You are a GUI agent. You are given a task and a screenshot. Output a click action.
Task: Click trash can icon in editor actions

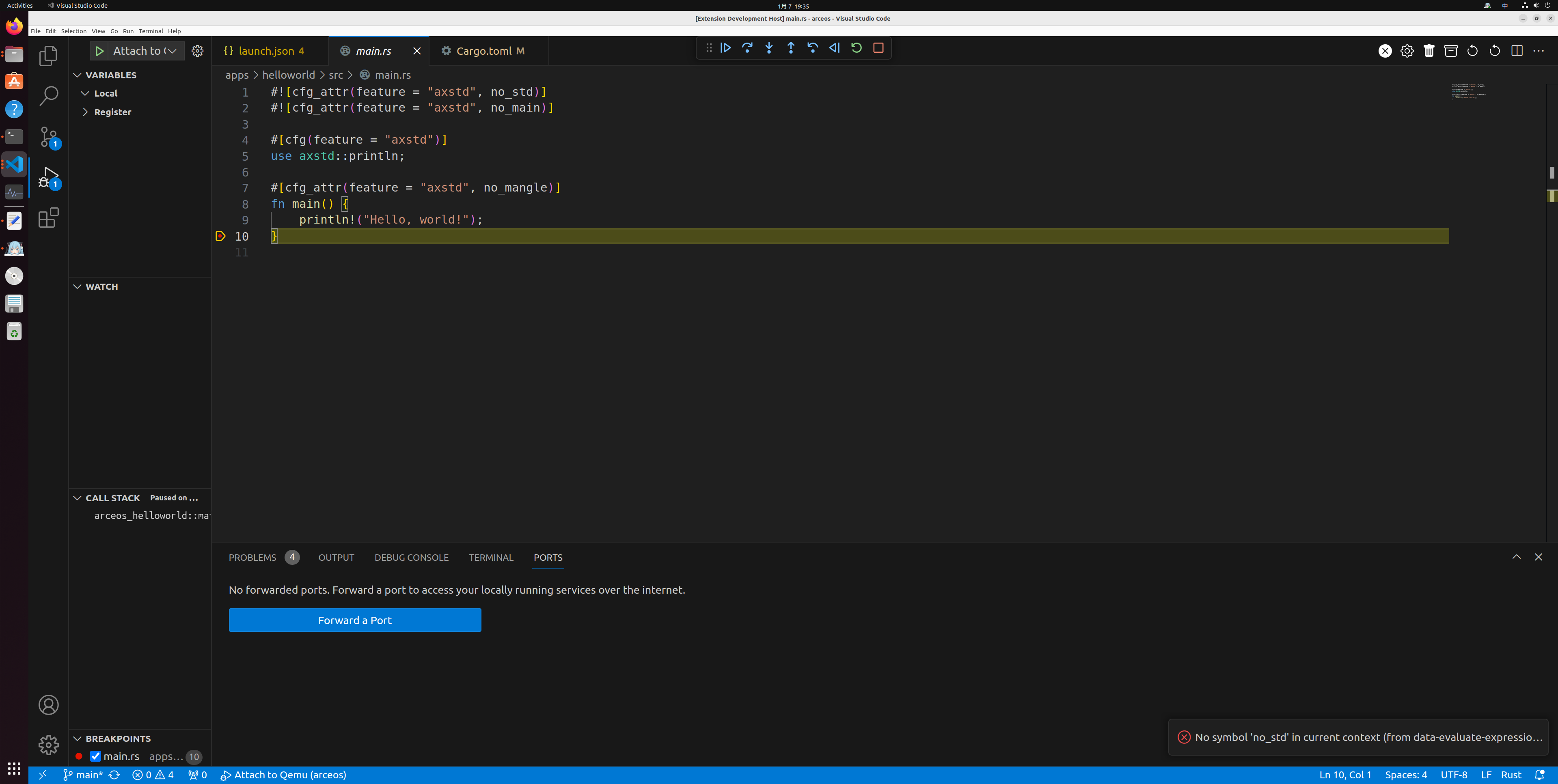click(x=1429, y=51)
